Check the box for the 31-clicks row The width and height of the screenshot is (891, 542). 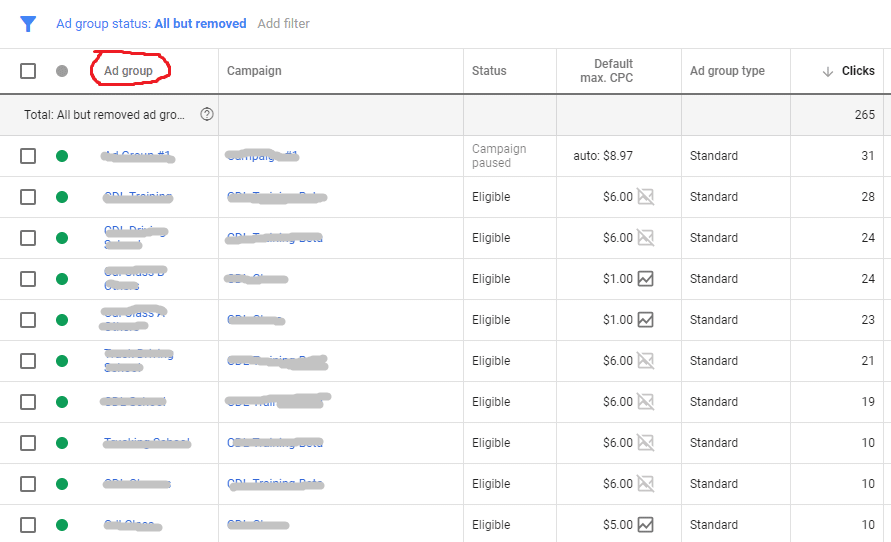pyautogui.click(x=28, y=156)
